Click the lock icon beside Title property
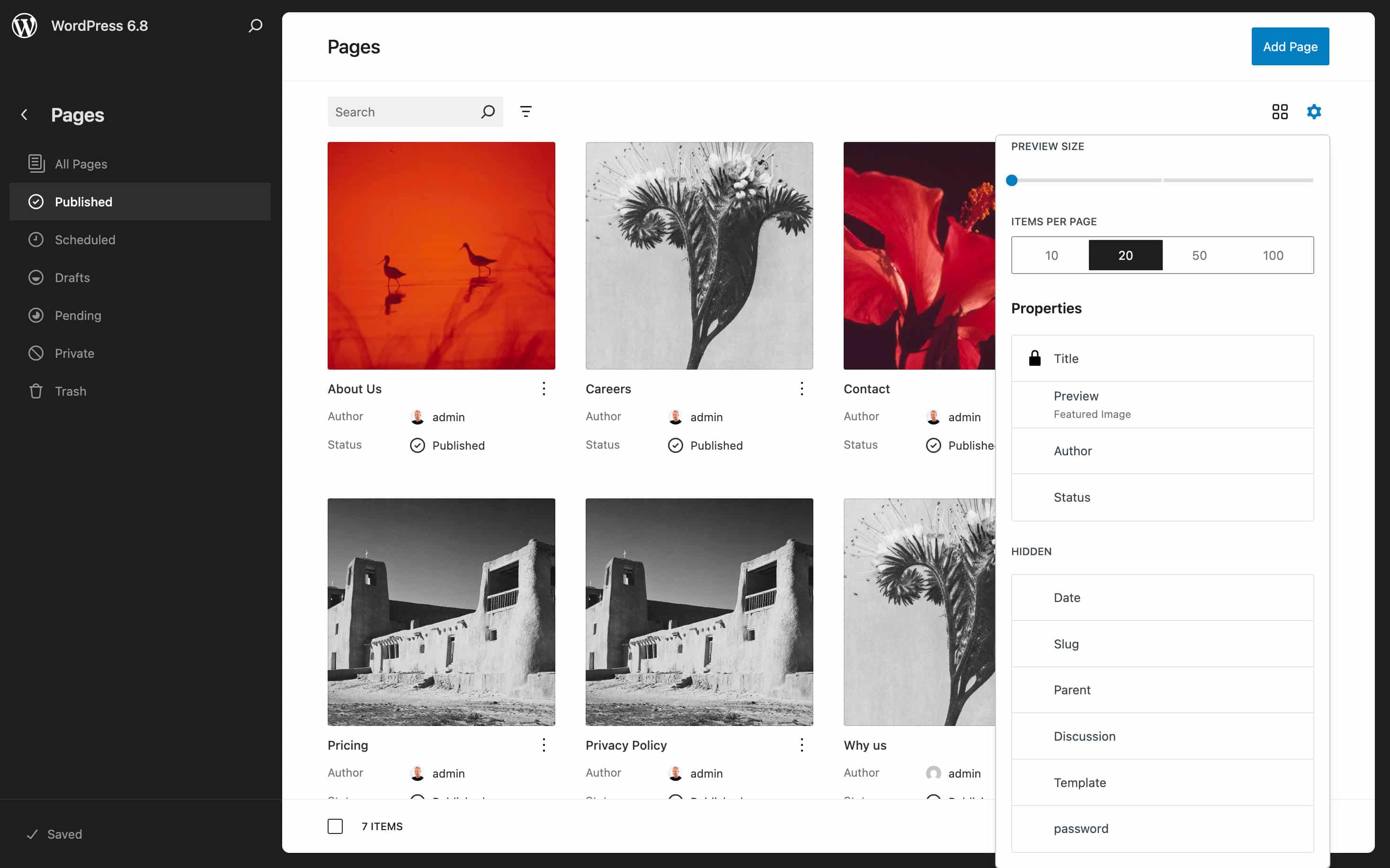 tap(1035, 358)
